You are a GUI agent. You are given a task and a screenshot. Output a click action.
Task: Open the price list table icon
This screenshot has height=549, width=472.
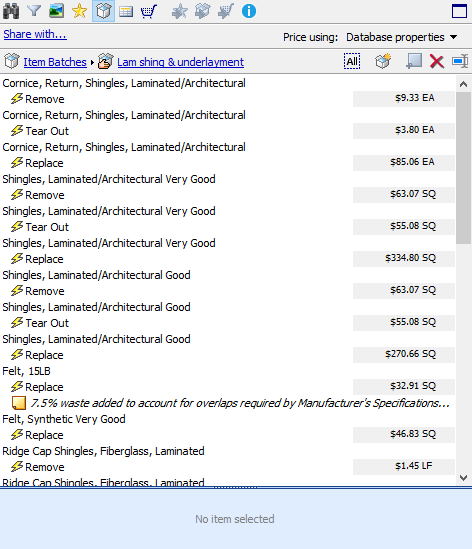[126, 12]
